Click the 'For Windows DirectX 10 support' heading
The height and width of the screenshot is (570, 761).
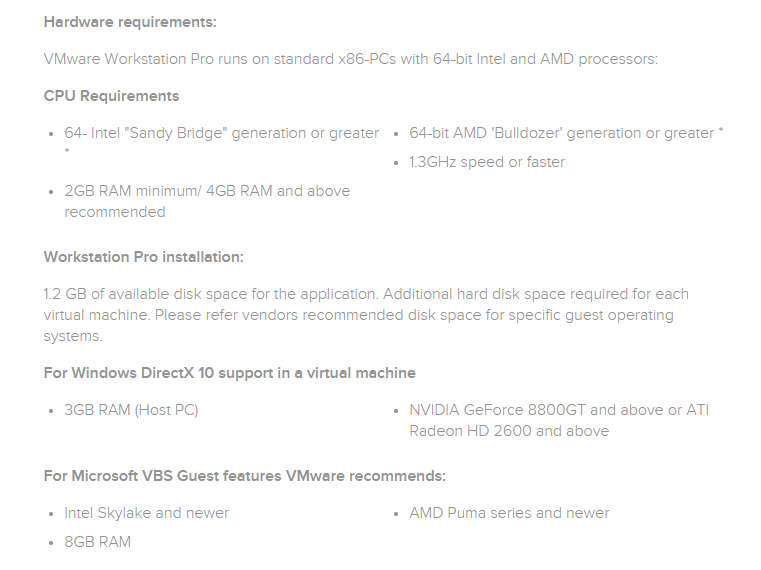230,373
